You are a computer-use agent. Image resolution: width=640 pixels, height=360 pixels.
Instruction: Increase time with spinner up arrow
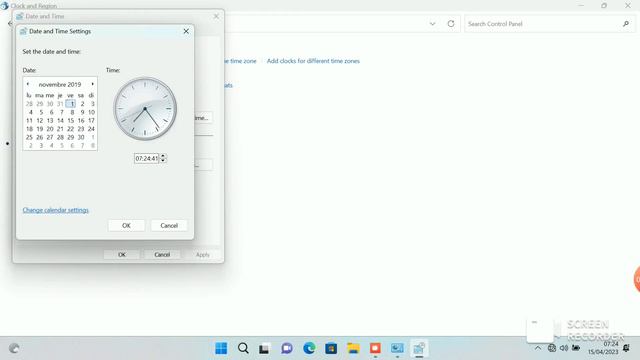[163, 156]
